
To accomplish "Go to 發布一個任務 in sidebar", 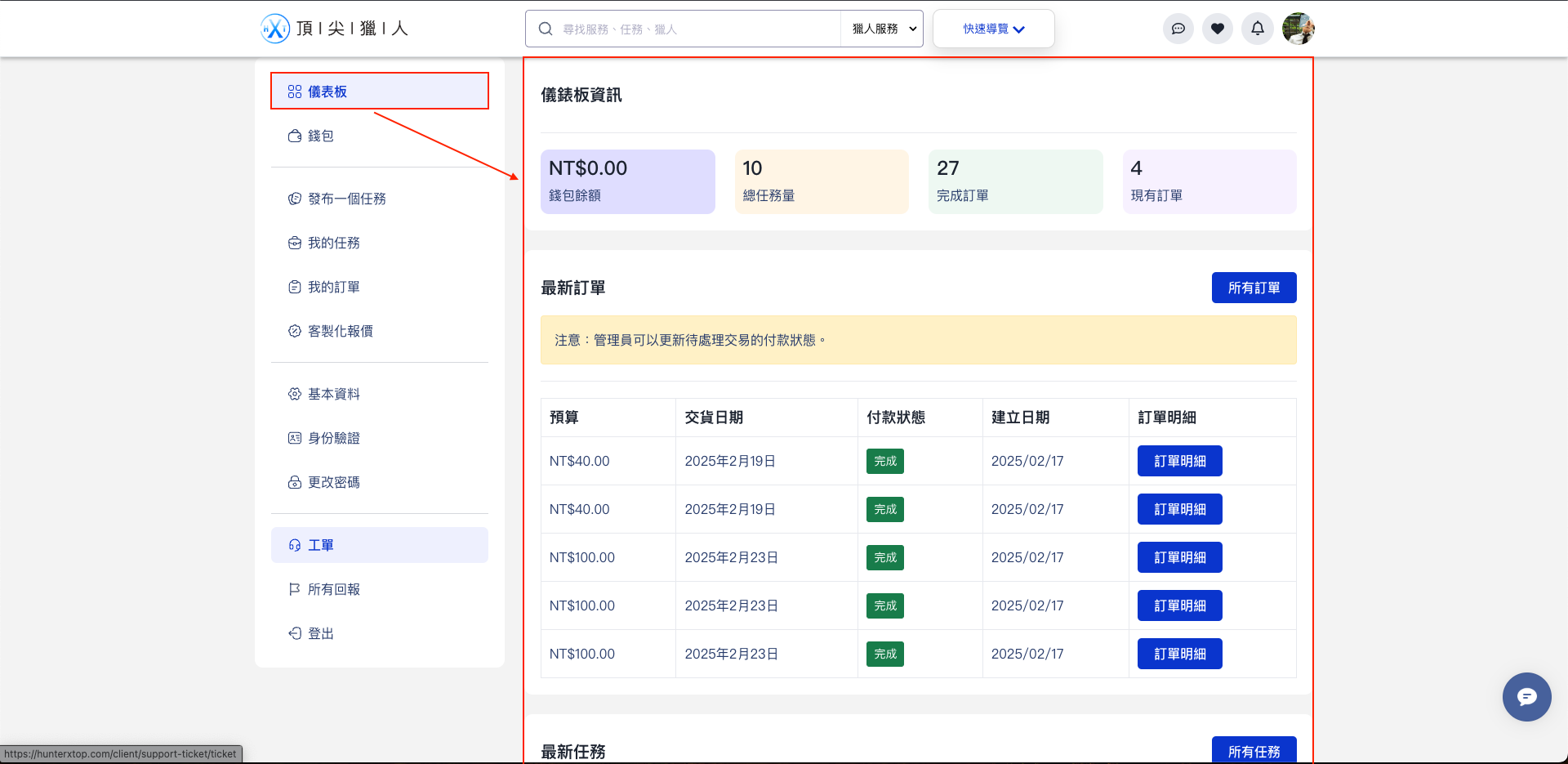I will [x=346, y=199].
